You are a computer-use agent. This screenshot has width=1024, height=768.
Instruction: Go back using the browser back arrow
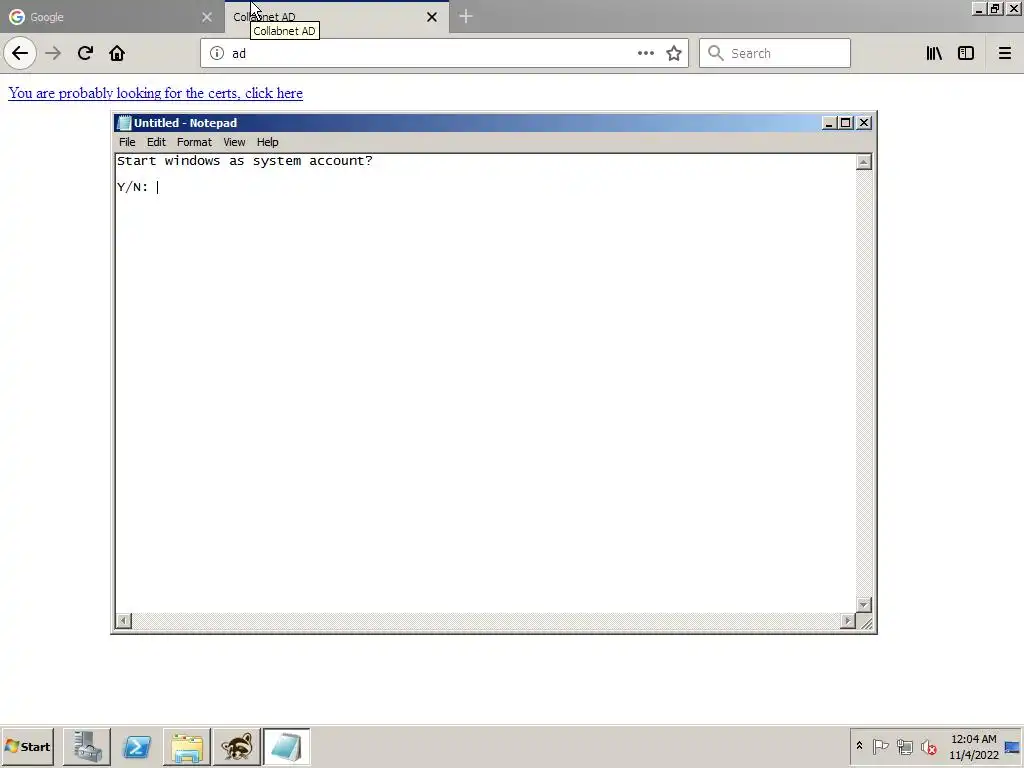coord(20,53)
